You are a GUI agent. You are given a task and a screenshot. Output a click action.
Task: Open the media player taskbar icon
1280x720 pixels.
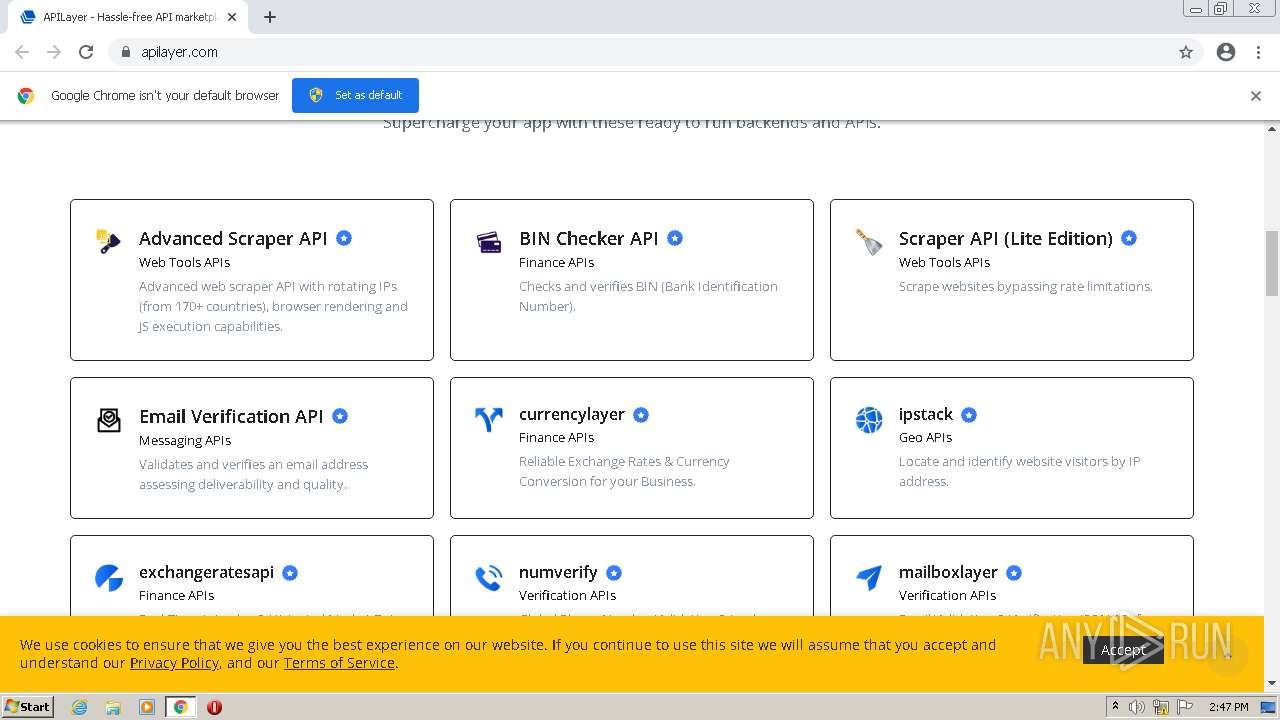(147, 707)
